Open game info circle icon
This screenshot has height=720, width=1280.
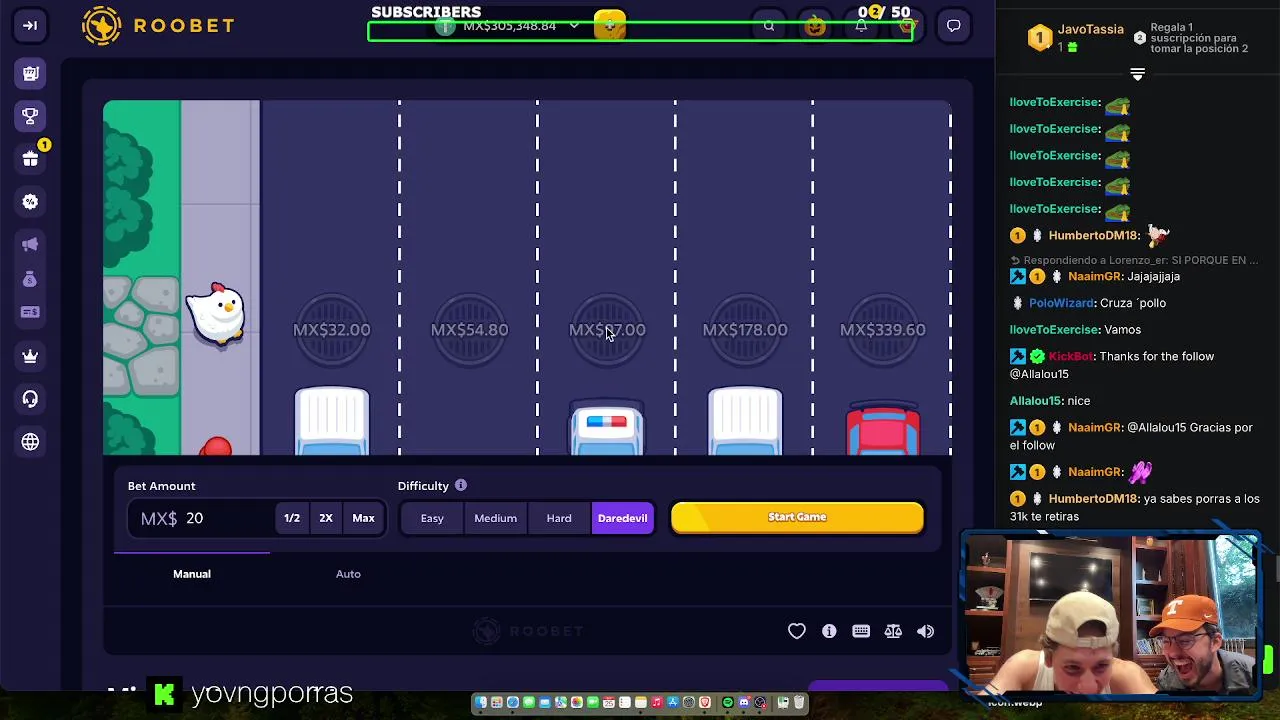(x=829, y=631)
